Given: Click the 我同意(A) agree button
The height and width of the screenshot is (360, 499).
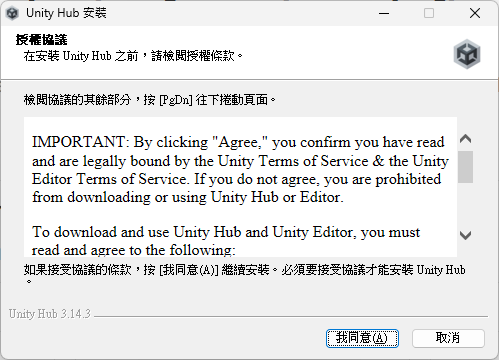Looking at the screenshot, I should click(362, 338).
